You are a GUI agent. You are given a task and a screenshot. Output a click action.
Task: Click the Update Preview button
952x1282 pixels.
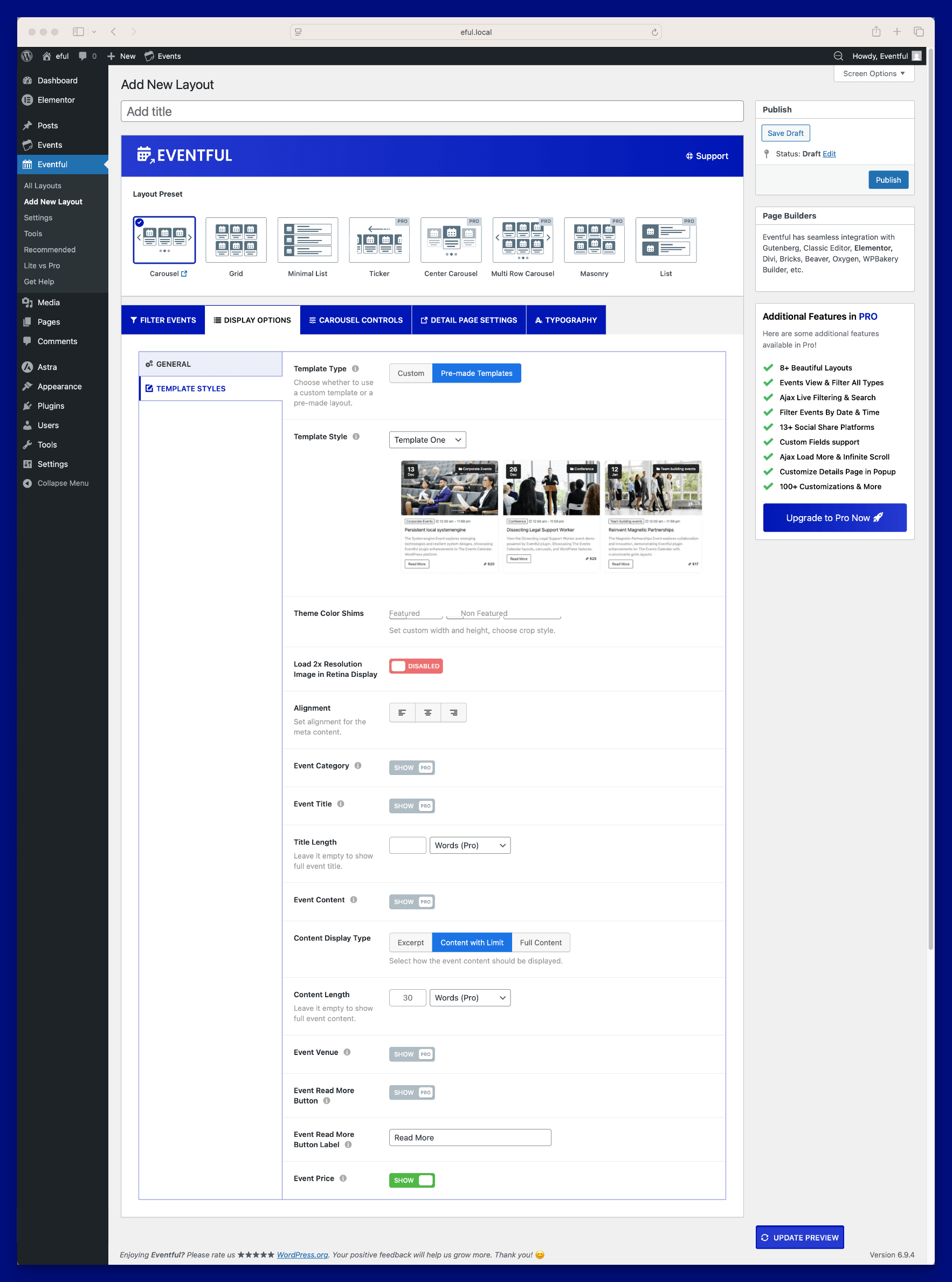800,1238
